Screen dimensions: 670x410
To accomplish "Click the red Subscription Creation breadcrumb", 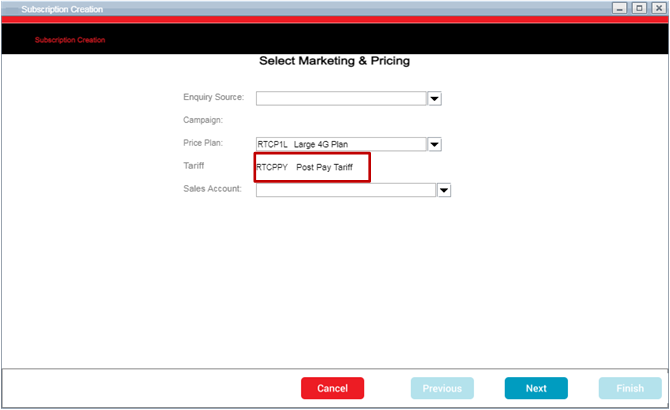I will coord(70,40).
